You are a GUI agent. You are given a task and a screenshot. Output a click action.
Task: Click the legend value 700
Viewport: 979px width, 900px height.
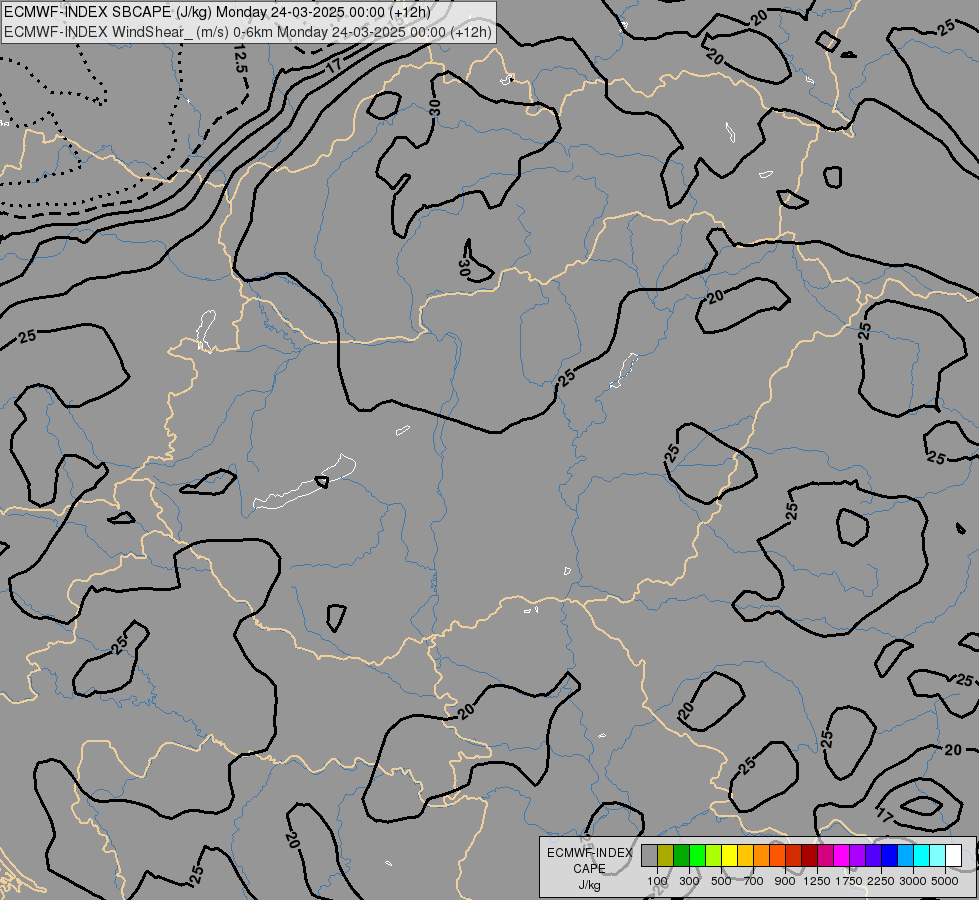click(x=754, y=881)
